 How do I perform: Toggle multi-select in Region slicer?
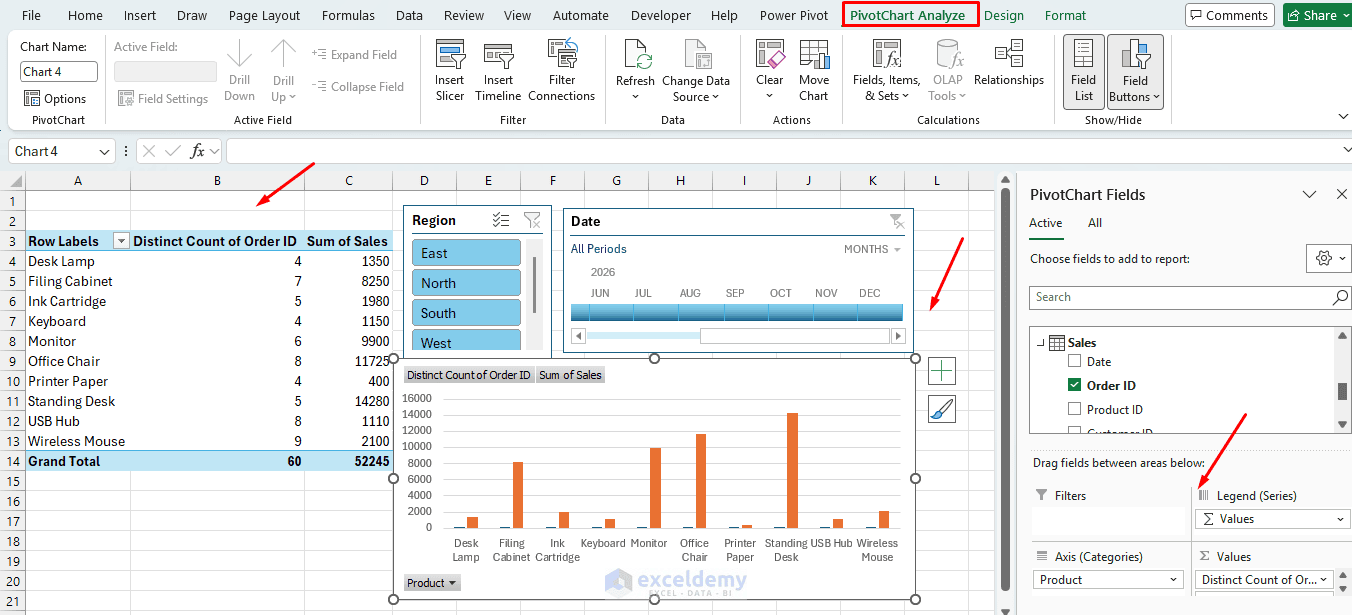(x=502, y=221)
